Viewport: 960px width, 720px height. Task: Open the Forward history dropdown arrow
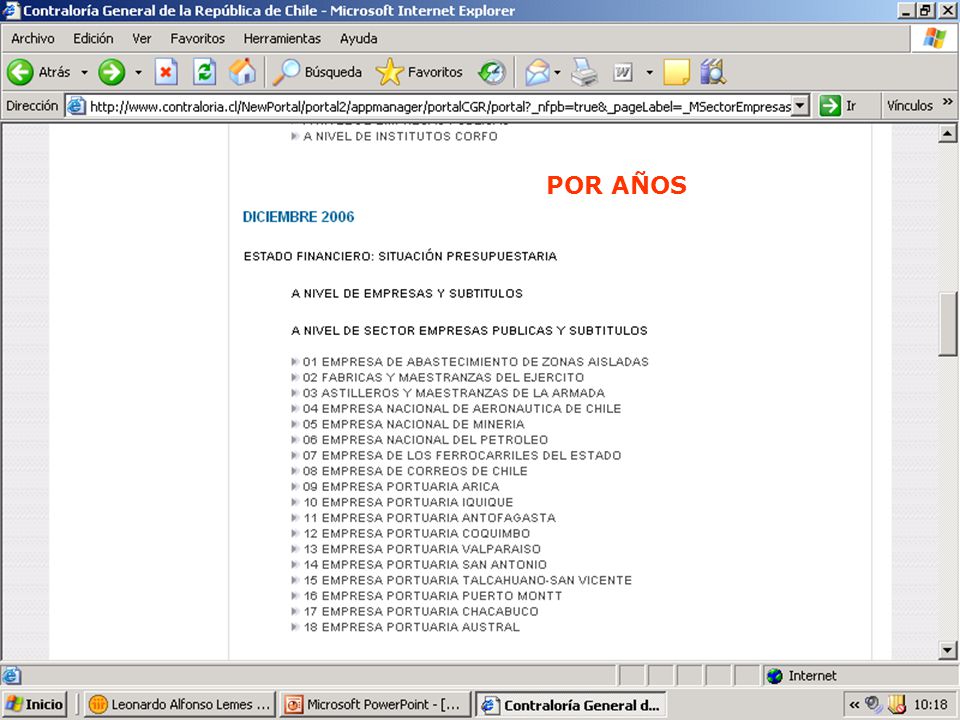pos(138,72)
